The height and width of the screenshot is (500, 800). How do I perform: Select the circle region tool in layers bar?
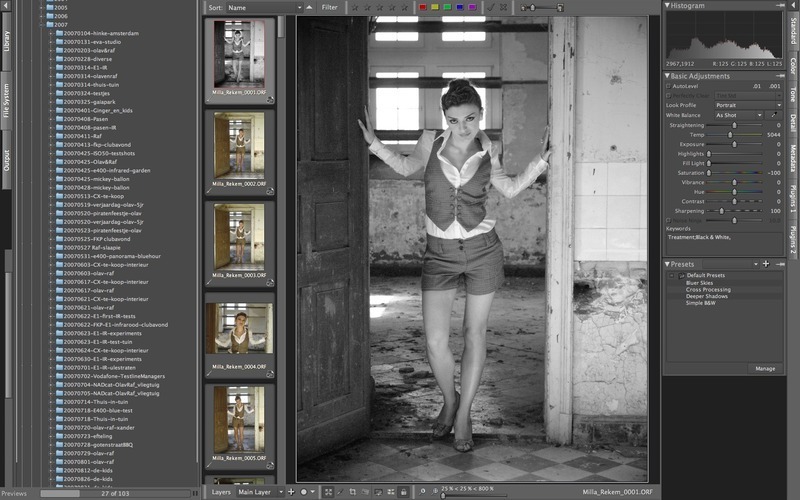click(304, 492)
